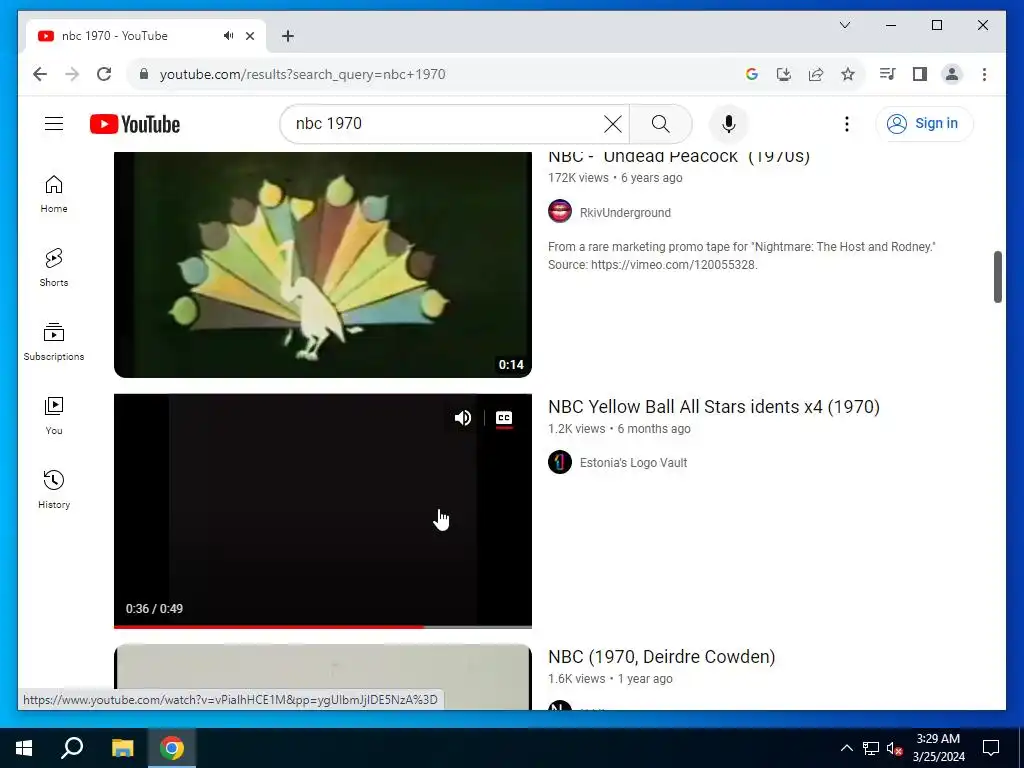Share this page using the share icon
This screenshot has height=768, width=1024.
(x=816, y=74)
